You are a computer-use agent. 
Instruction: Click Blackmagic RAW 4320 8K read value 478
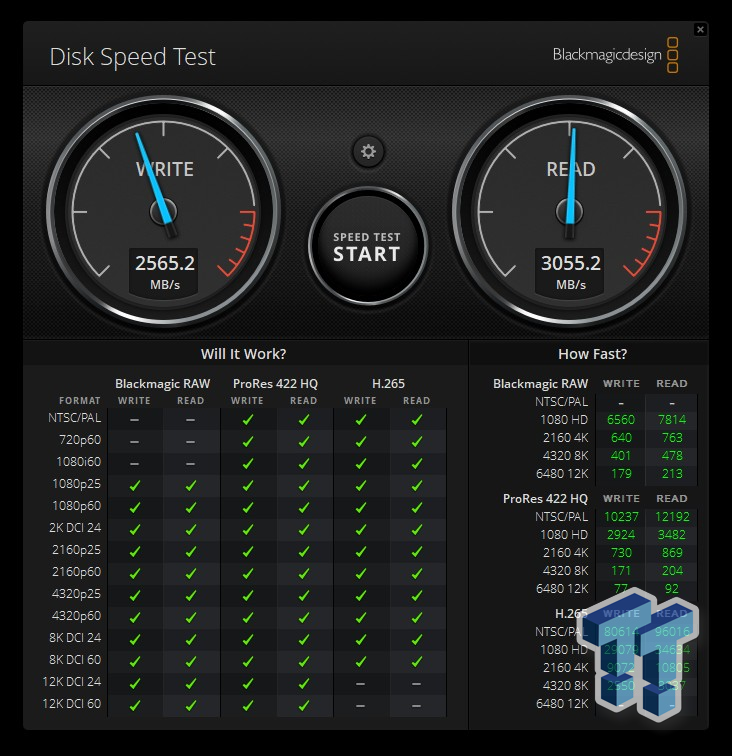[x=672, y=456]
